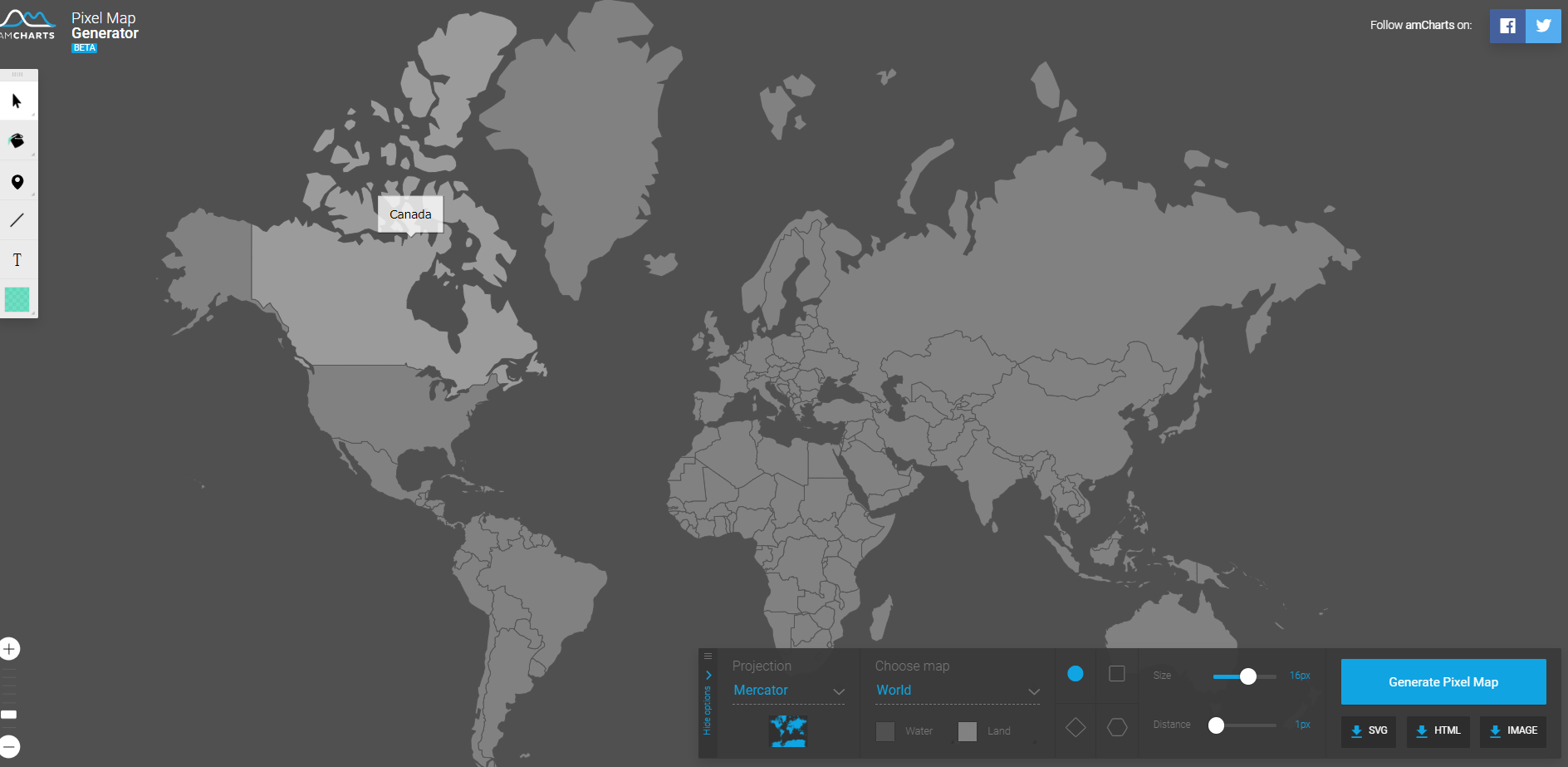Zoom in with the plus button

[9, 648]
